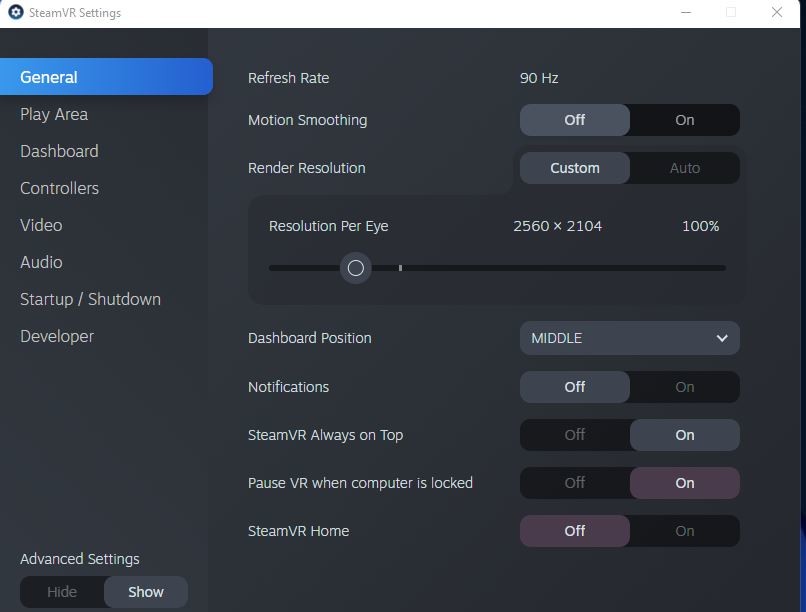Click the SteamVR logo icon in title bar

(x=16, y=12)
